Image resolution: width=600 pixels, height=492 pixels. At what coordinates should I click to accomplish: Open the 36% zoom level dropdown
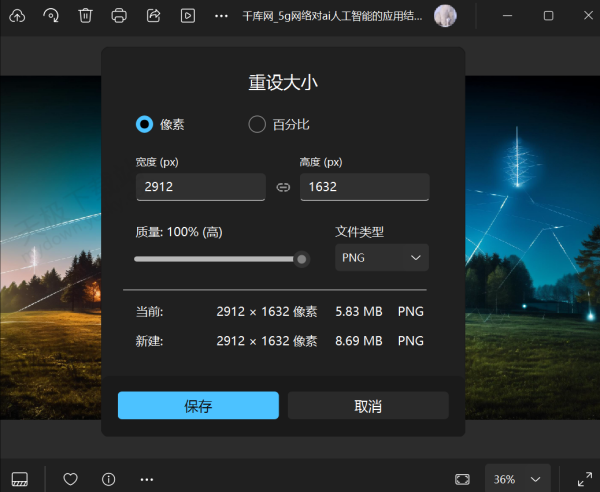tap(517, 479)
